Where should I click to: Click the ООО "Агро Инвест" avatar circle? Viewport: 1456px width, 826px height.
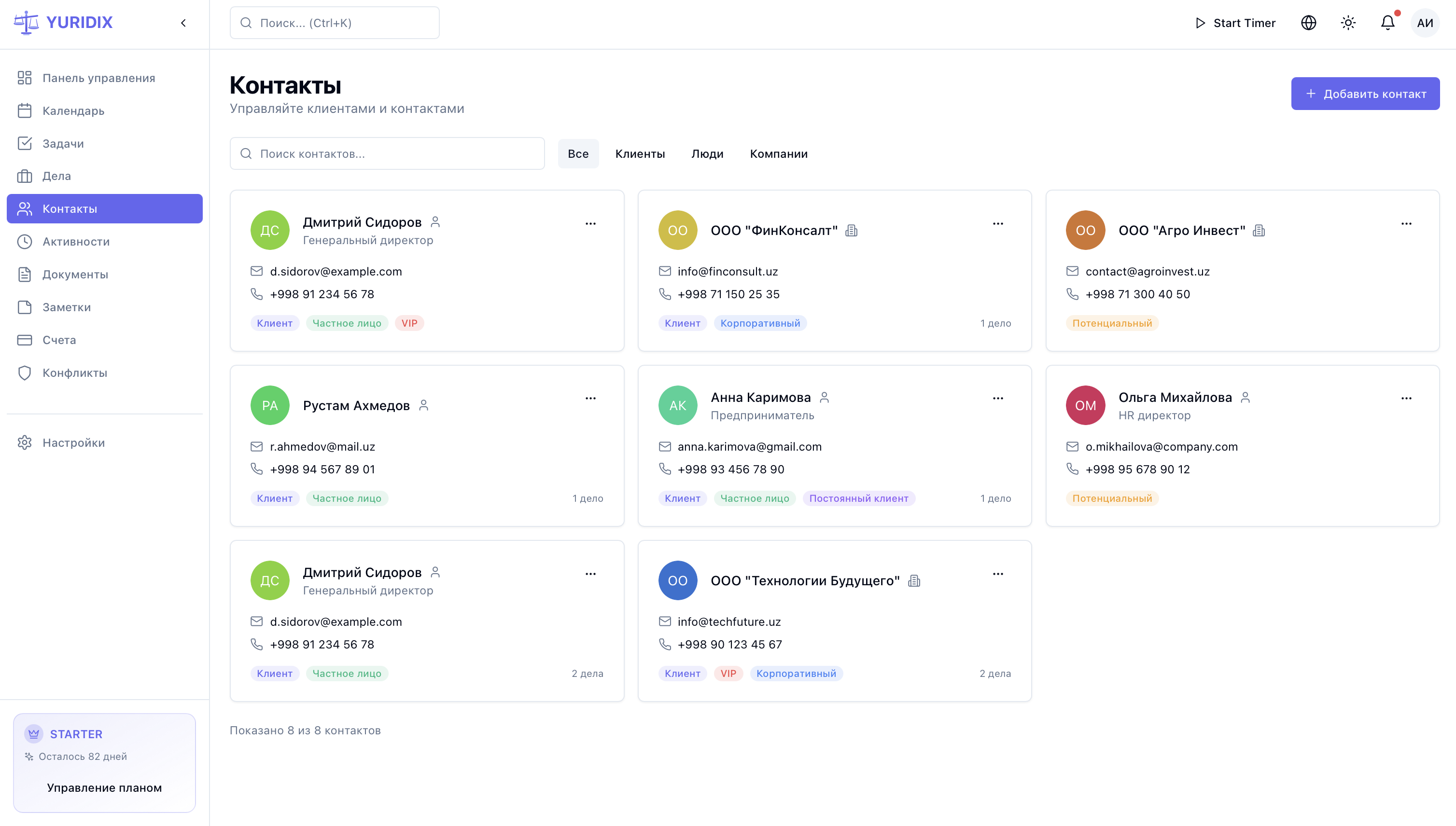pos(1085,230)
